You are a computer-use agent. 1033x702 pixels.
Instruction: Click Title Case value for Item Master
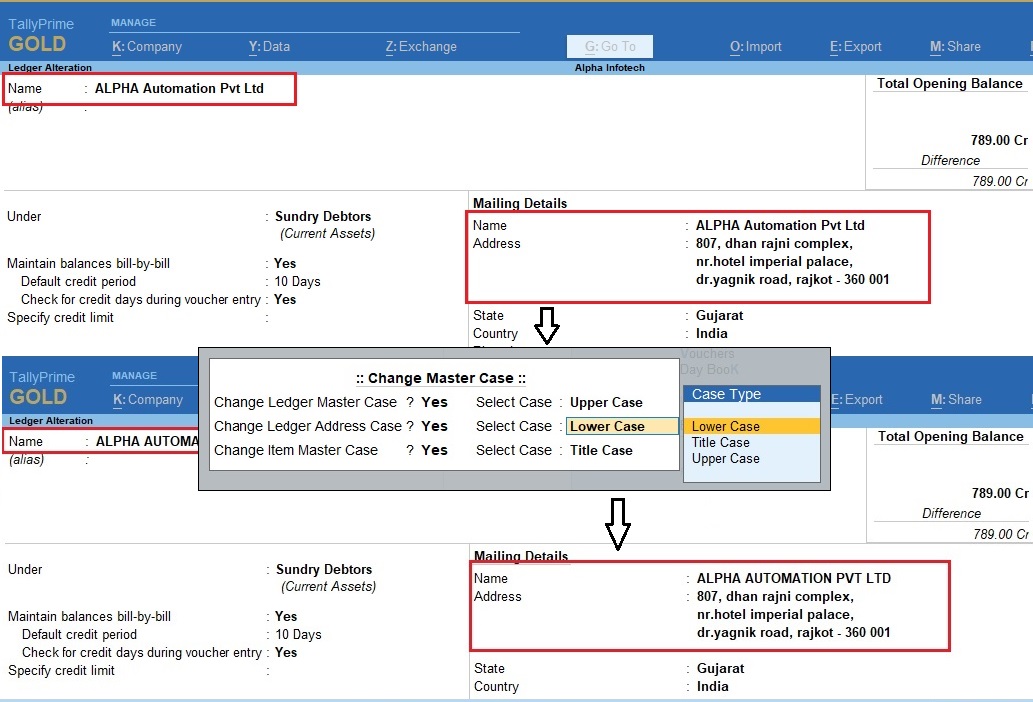click(601, 450)
